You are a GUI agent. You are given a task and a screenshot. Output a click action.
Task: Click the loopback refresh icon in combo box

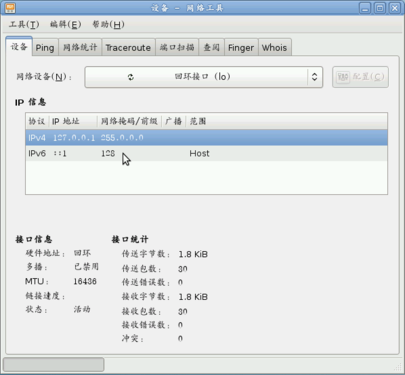(x=131, y=77)
